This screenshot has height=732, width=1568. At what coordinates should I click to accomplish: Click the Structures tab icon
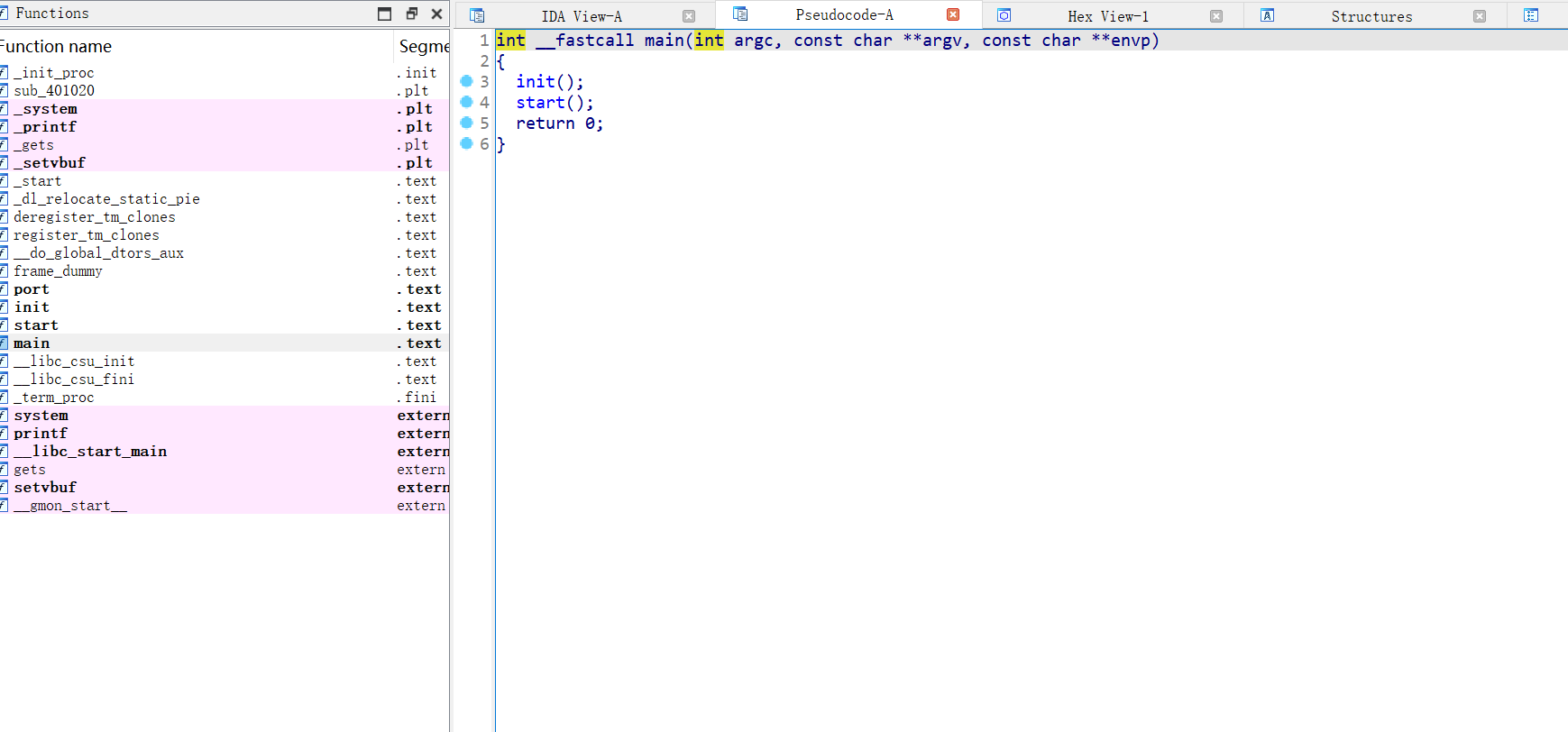1267,15
